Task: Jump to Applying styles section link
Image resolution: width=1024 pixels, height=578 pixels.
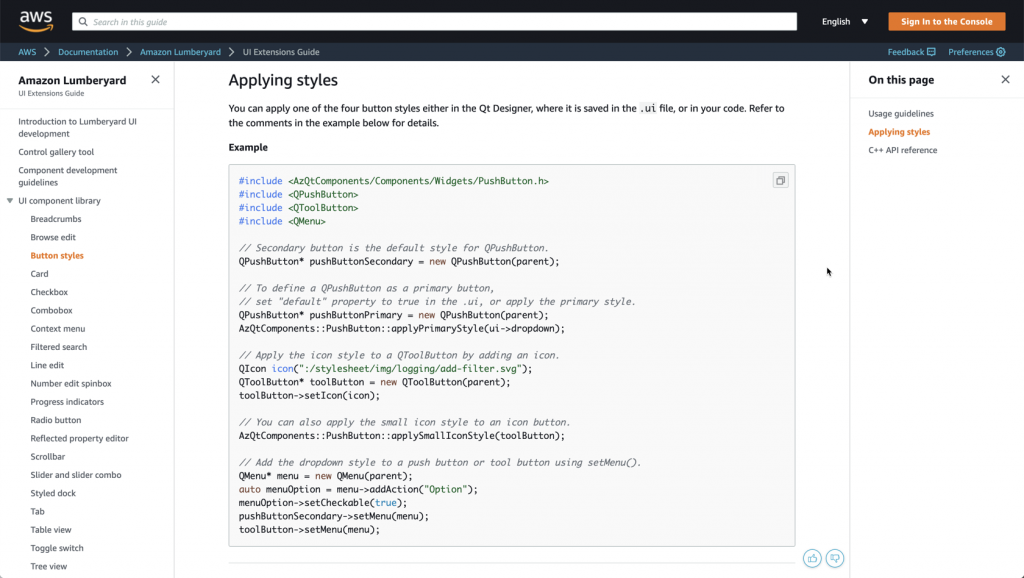Action: [899, 132]
